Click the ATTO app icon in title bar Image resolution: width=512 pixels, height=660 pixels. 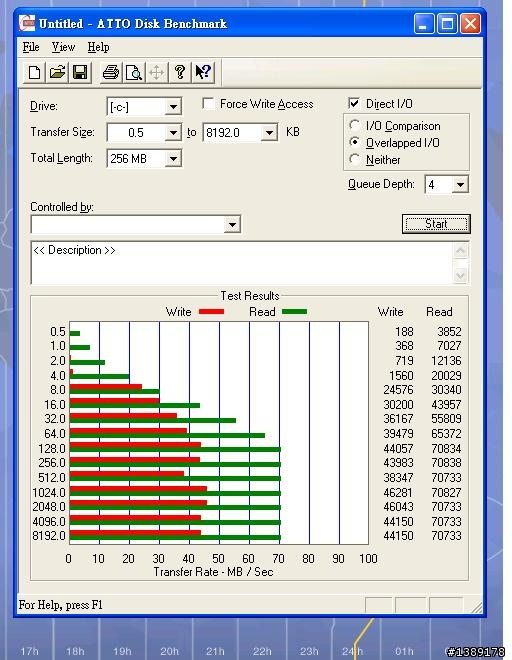(x=27, y=23)
